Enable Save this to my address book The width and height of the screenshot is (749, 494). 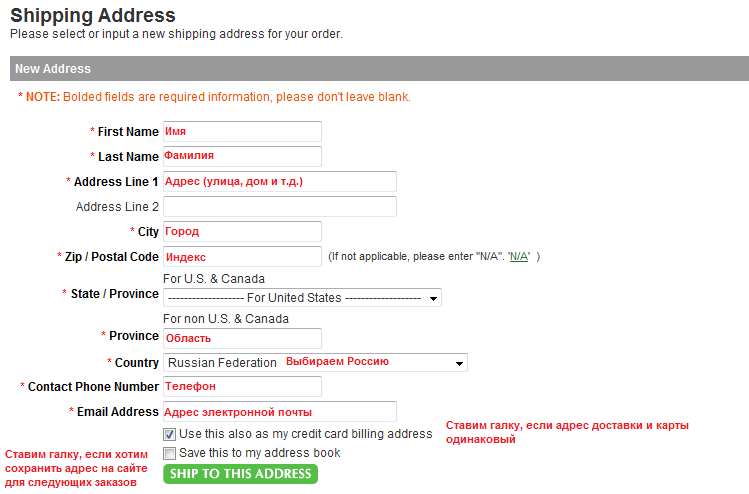[x=169, y=453]
